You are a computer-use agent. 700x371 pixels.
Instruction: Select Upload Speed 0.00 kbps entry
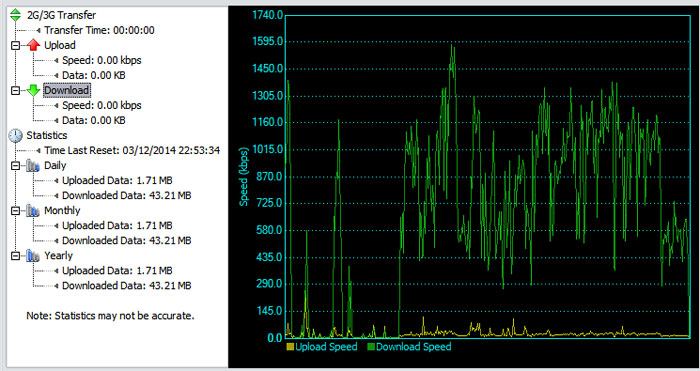(x=101, y=60)
